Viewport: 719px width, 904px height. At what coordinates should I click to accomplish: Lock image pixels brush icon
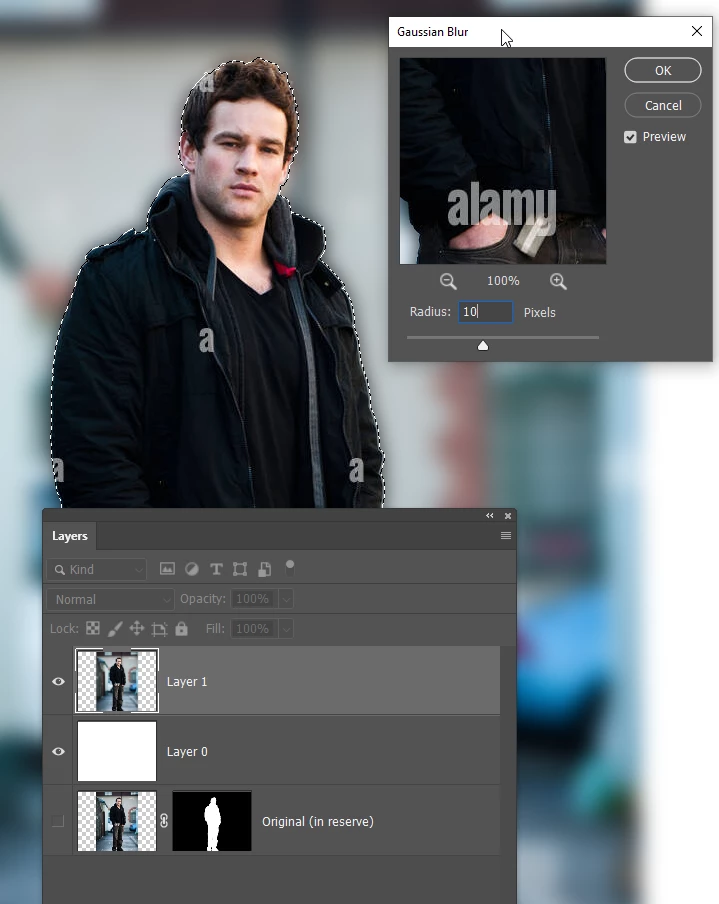pos(115,628)
